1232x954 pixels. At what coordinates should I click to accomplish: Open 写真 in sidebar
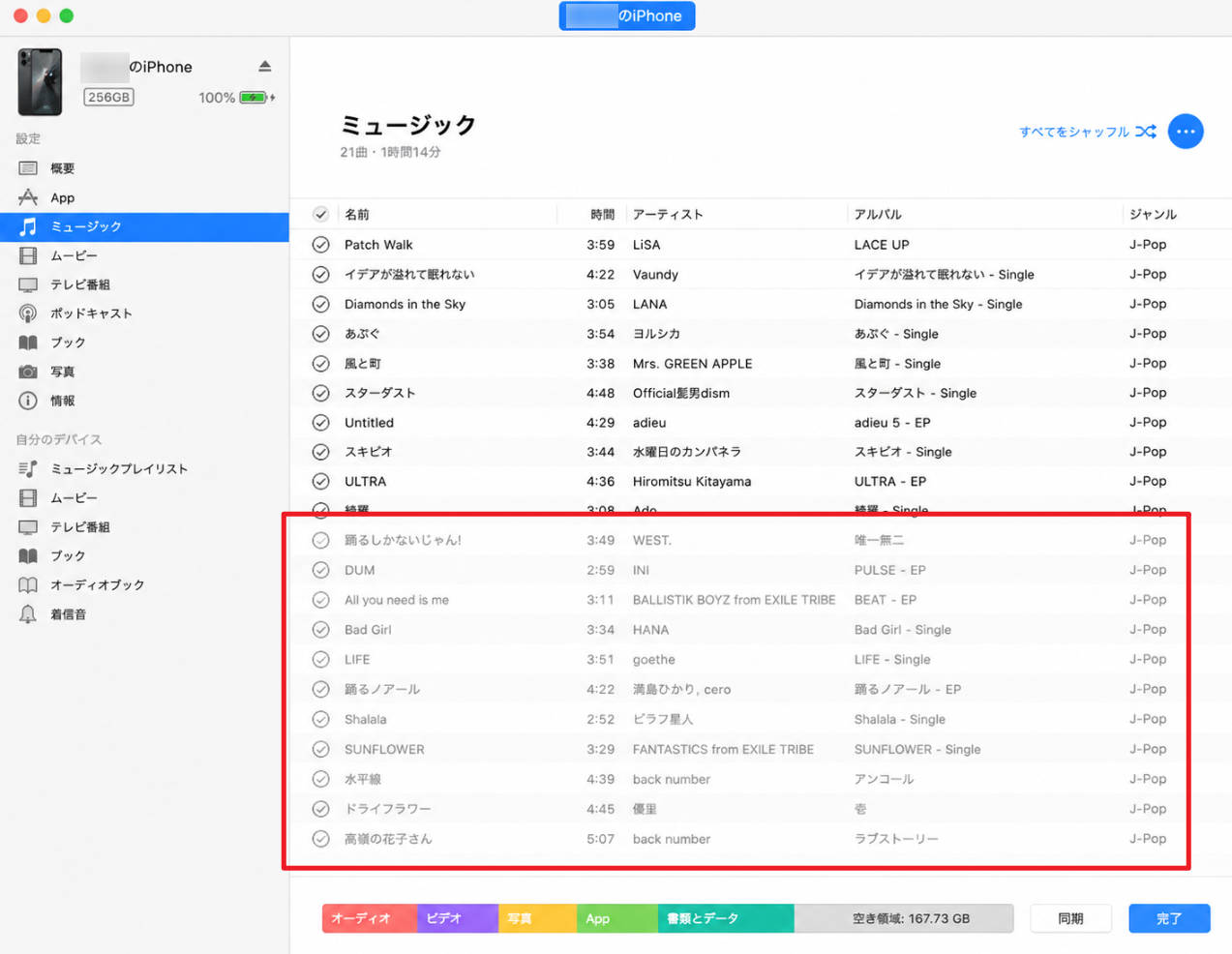coord(144,372)
